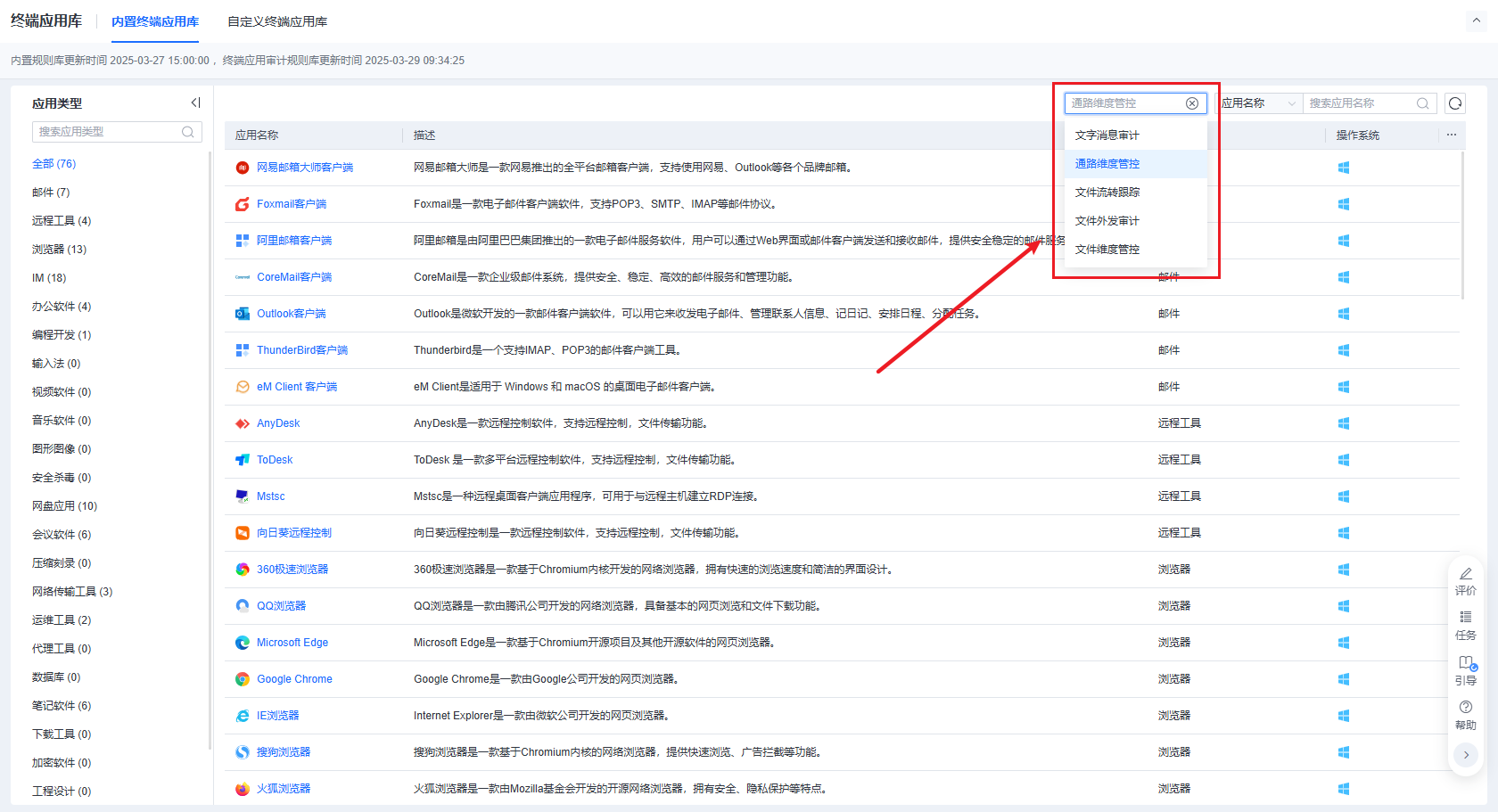This screenshot has width=1498, height=812.
Task: Open the 任务 tasks icon
Action: tap(1465, 626)
